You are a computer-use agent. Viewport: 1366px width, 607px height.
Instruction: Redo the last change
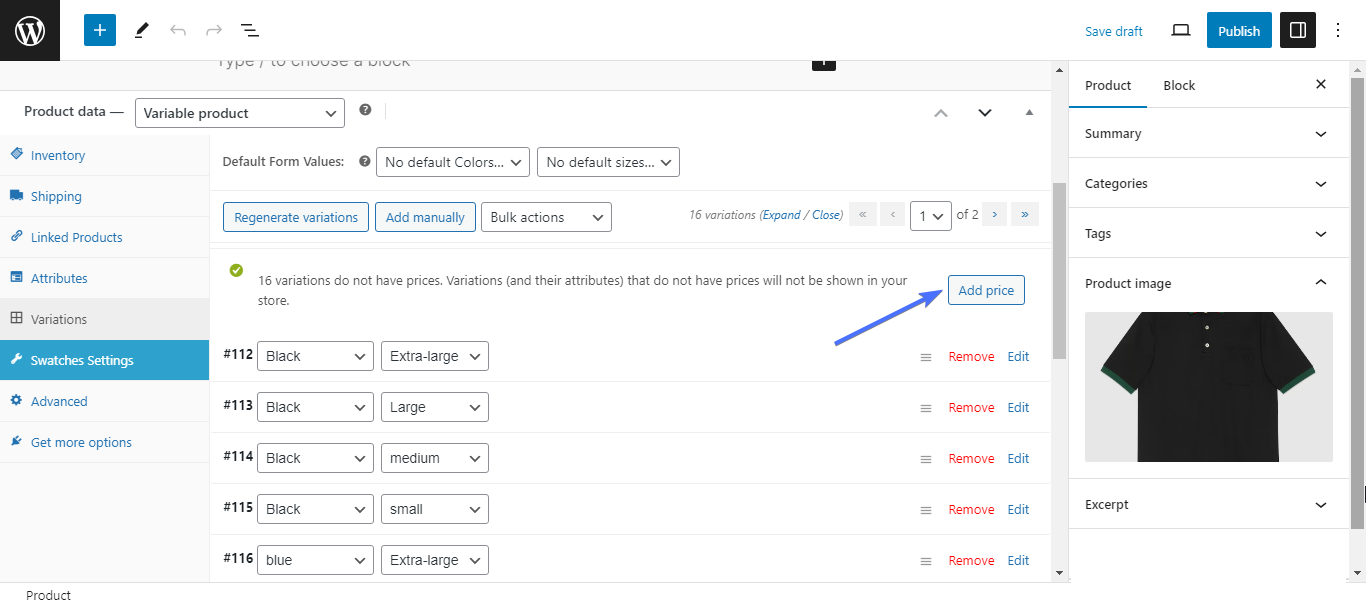[214, 30]
